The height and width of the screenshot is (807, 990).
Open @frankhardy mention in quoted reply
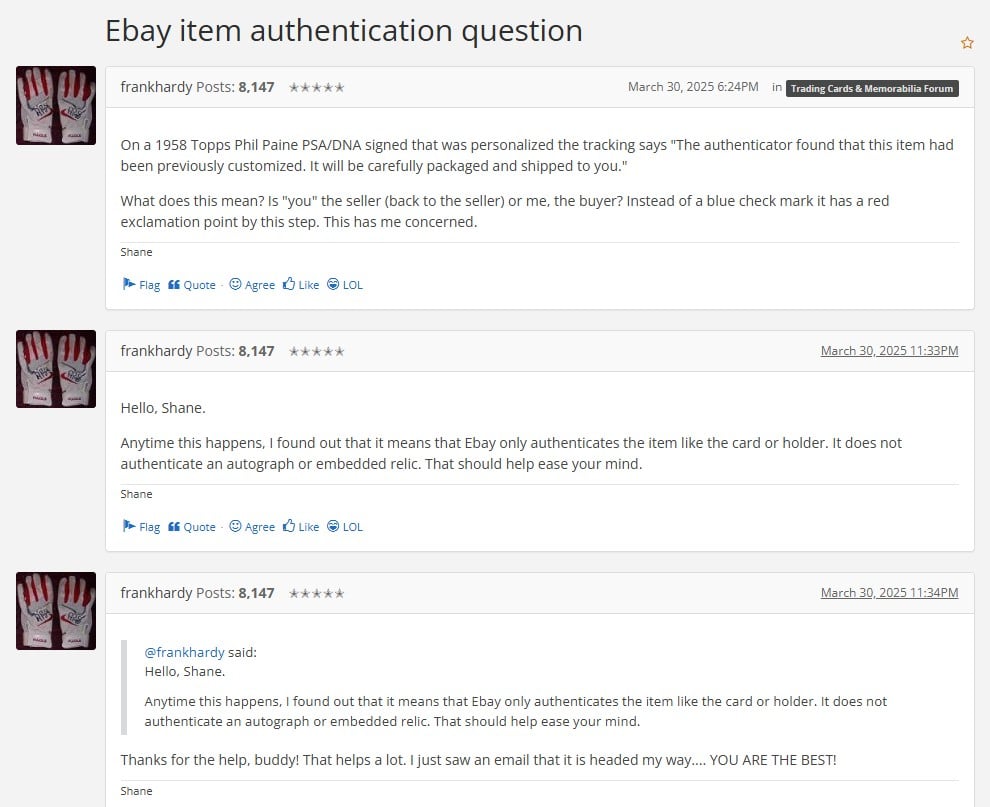[184, 652]
